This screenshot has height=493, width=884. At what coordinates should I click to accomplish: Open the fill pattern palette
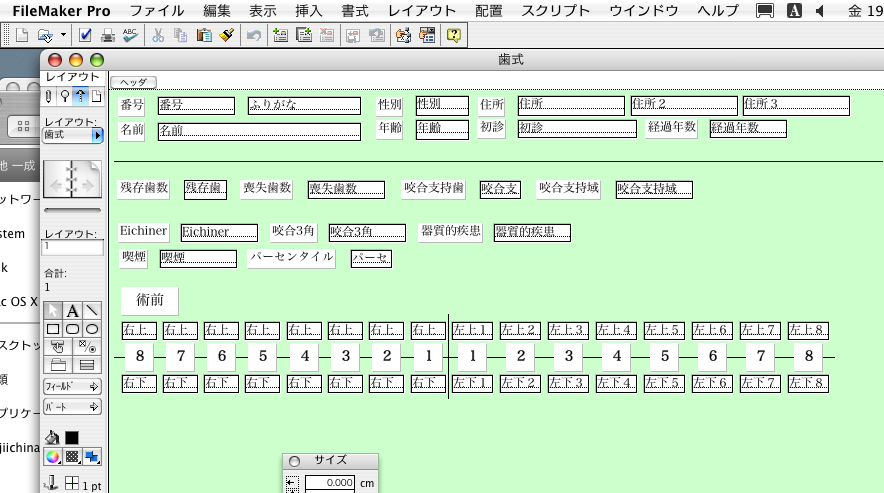coord(72,456)
